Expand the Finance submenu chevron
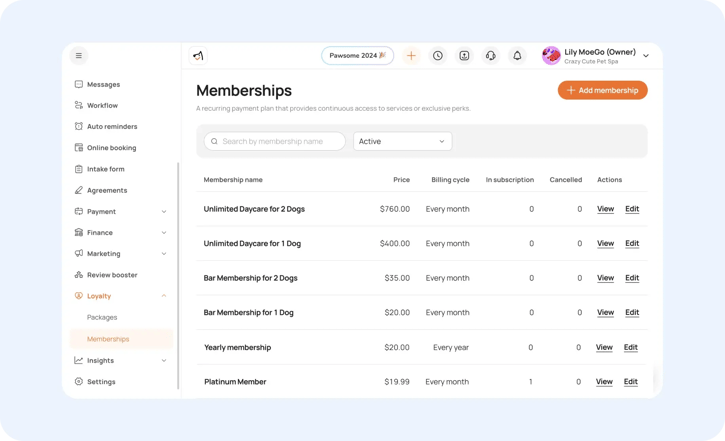The image size is (725, 441). pos(164,233)
